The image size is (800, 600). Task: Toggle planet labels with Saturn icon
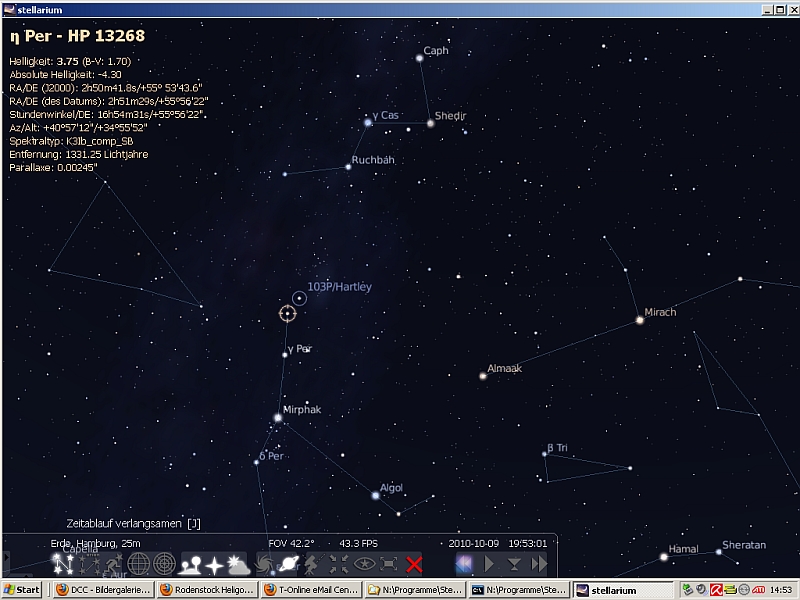point(289,565)
